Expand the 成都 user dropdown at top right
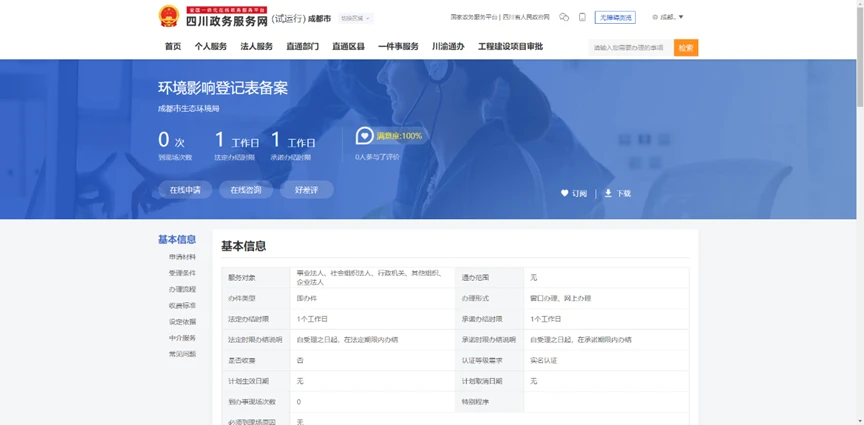Screen dimensions: 864x425 668,17
